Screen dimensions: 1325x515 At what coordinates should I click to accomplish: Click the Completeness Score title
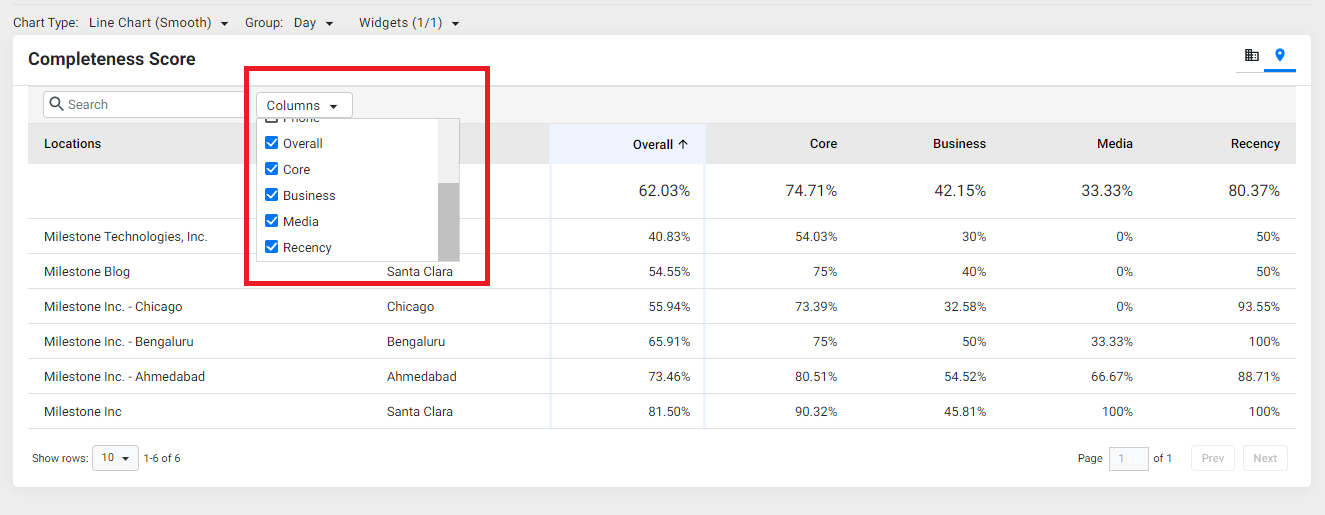pyautogui.click(x=112, y=59)
